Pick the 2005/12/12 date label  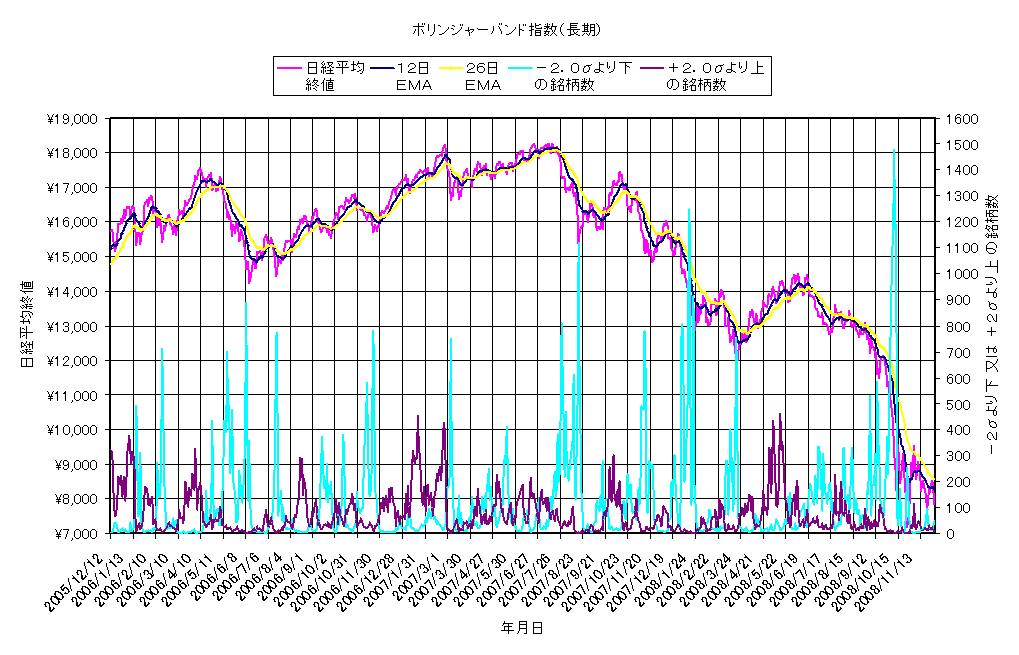pyautogui.click(x=75, y=582)
